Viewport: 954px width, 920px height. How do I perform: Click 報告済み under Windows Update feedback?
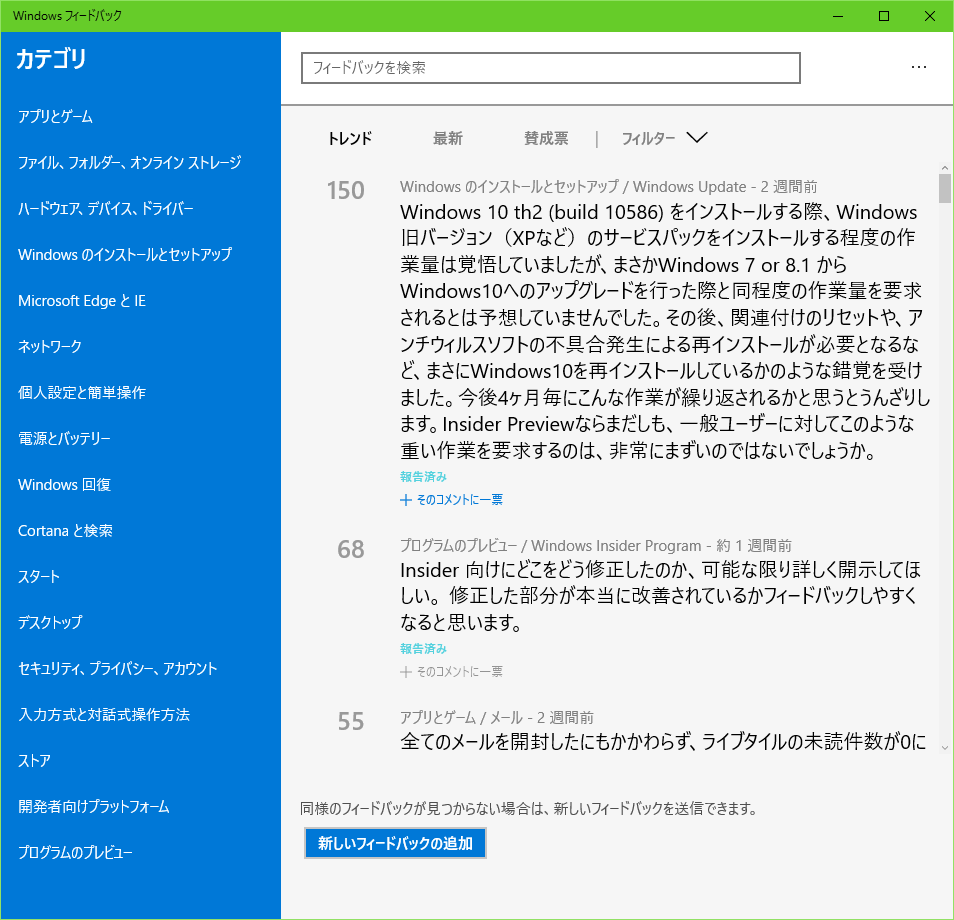coord(423,476)
